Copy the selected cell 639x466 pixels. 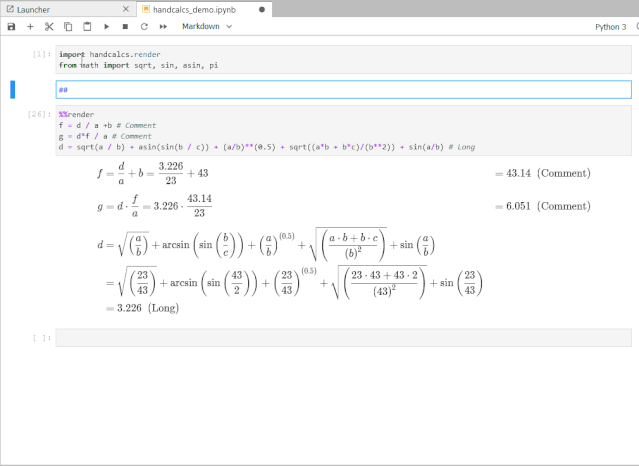[68, 27]
